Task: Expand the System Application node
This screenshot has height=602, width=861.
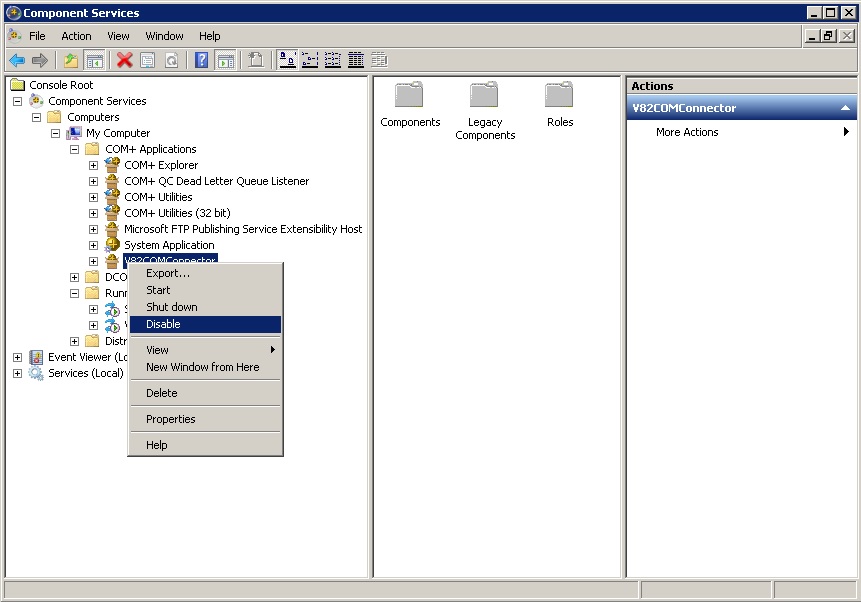Action: (x=93, y=245)
